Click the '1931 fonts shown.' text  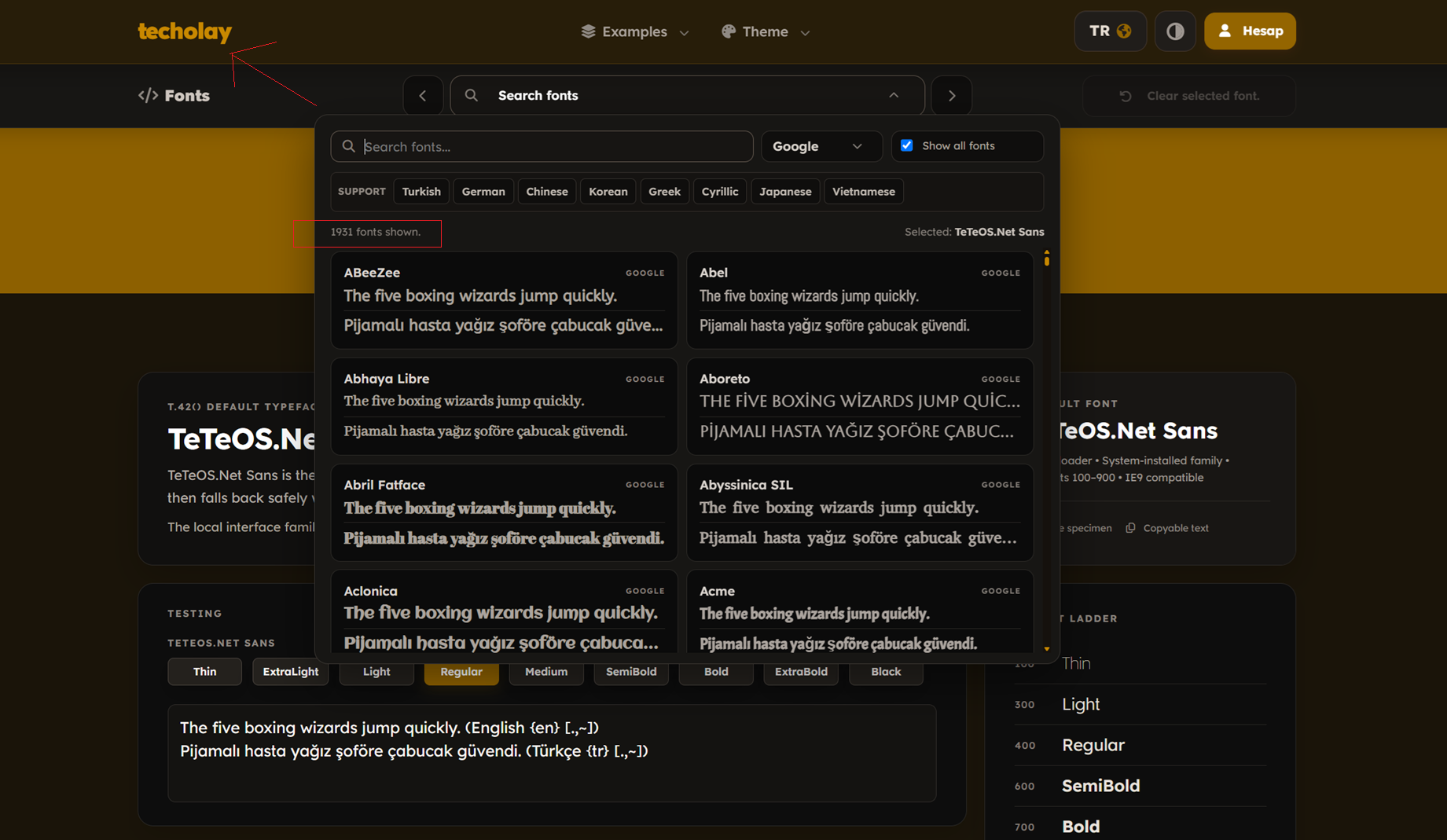click(x=376, y=232)
